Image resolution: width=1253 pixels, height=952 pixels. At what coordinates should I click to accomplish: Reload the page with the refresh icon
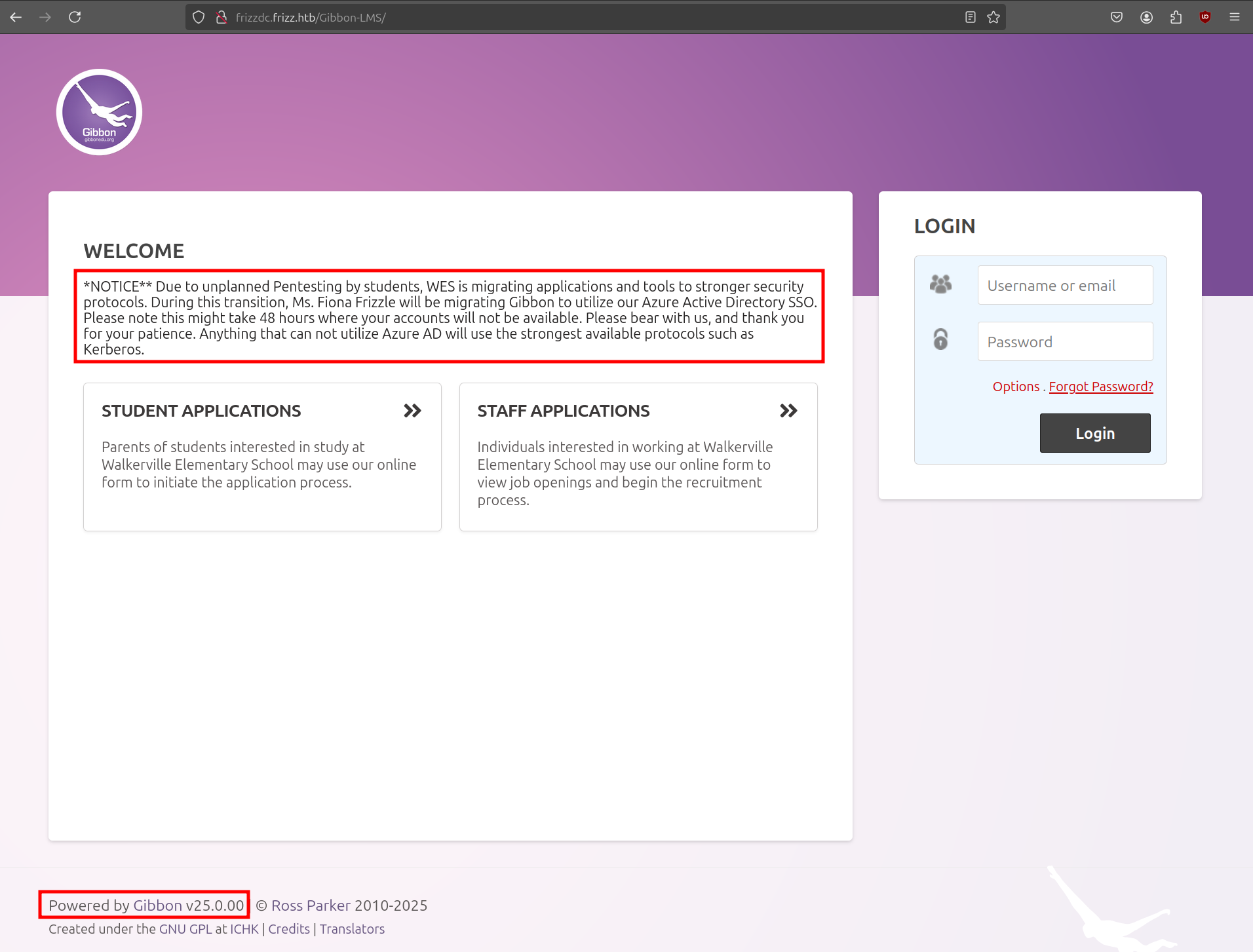point(75,17)
